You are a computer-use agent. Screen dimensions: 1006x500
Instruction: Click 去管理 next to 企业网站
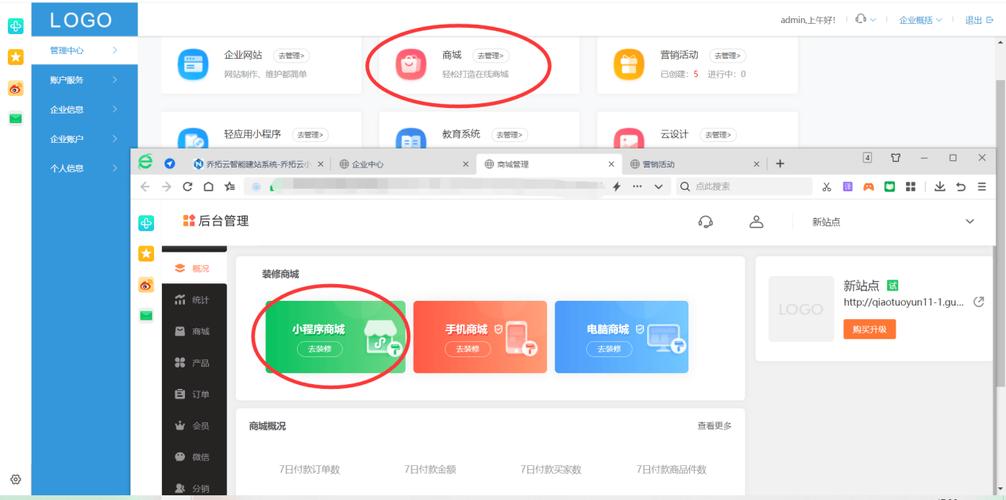coord(292,56)
